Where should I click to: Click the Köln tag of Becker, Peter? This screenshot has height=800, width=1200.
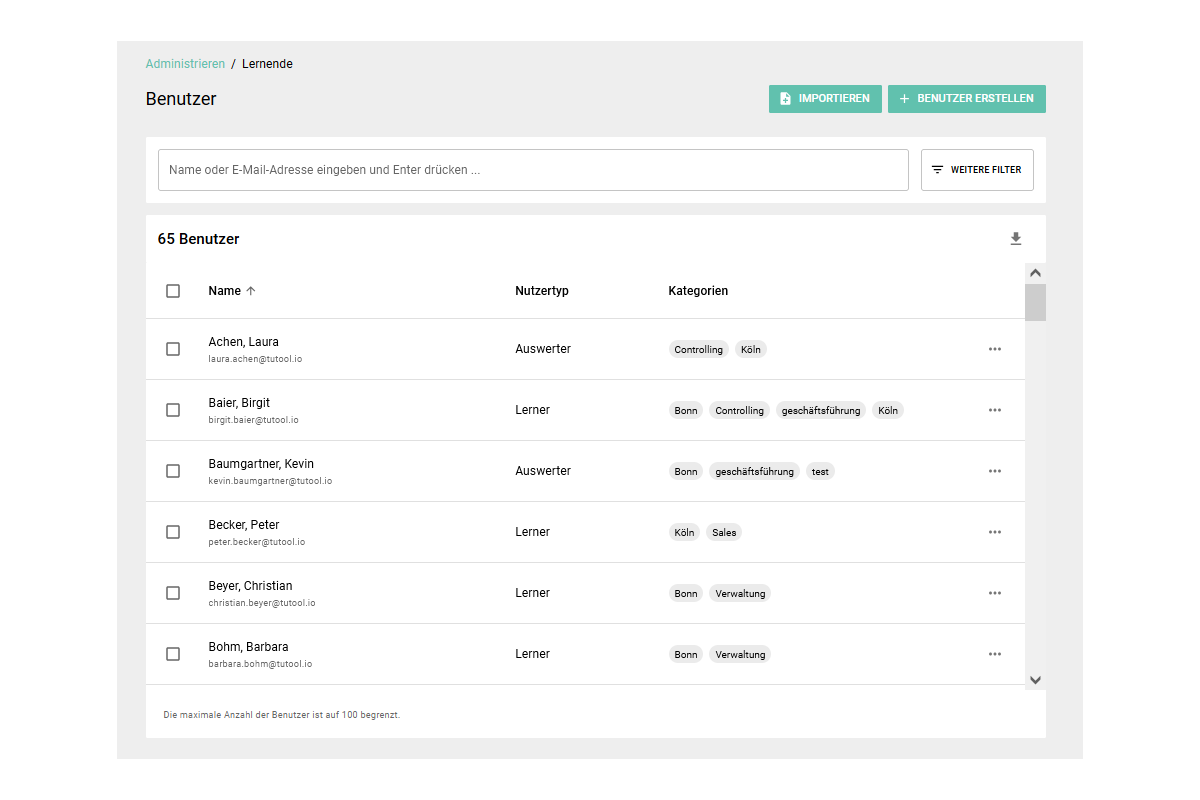click(x=684, y=533)
